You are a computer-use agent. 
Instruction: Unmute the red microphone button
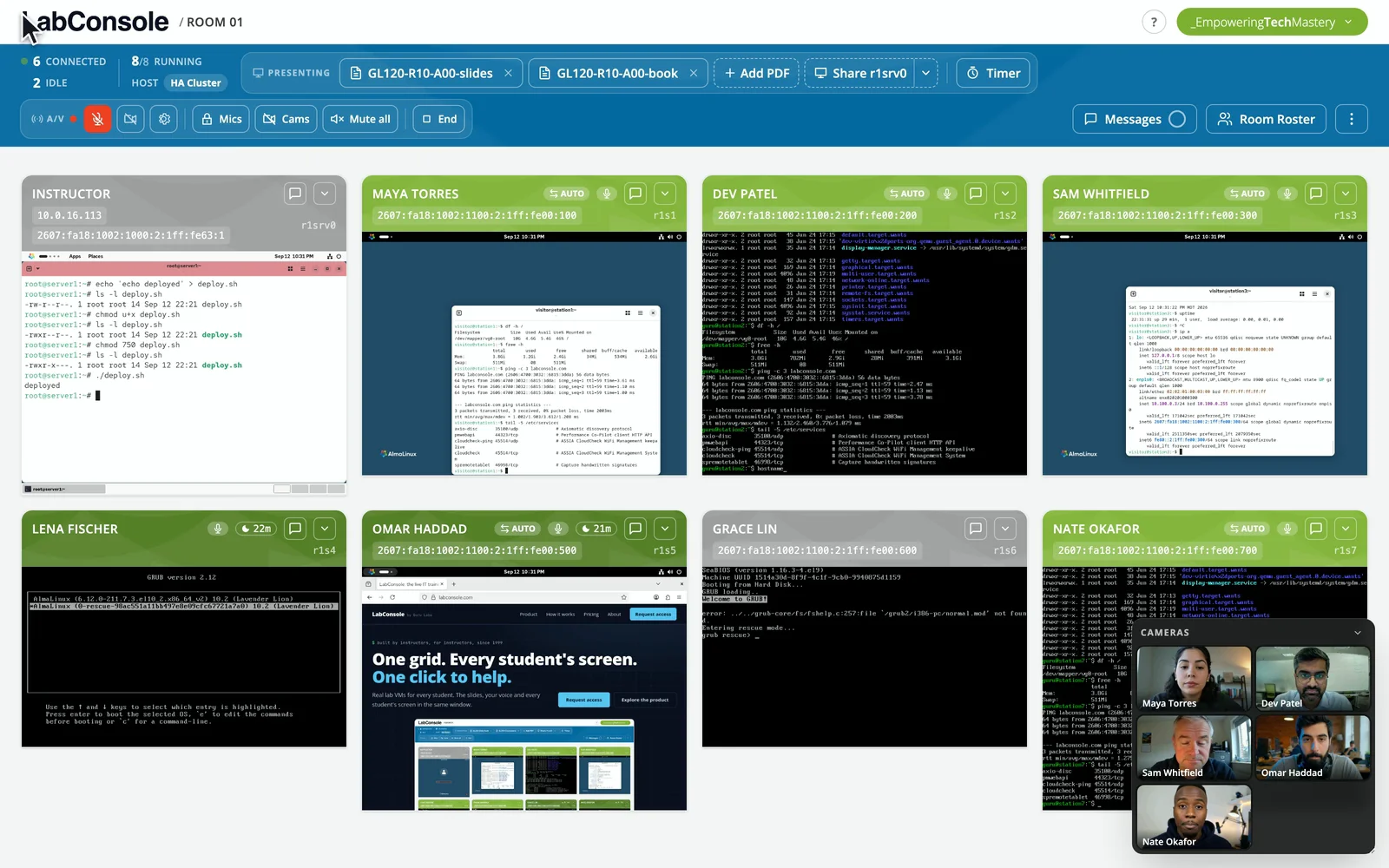pos(97,119)
